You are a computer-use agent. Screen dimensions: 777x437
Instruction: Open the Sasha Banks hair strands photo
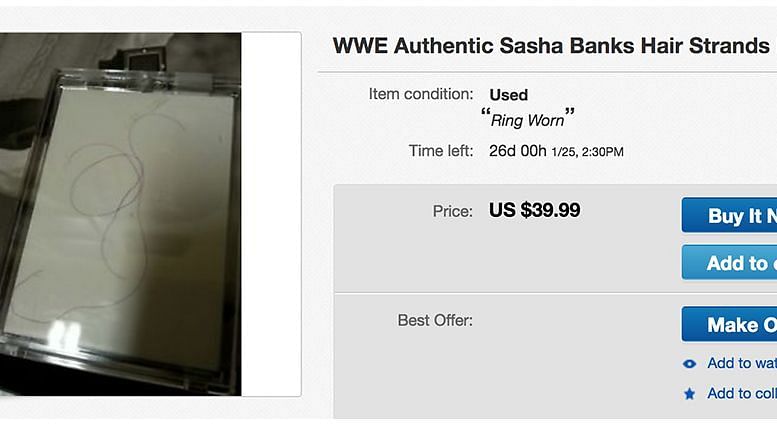click(x=120, y=215)
